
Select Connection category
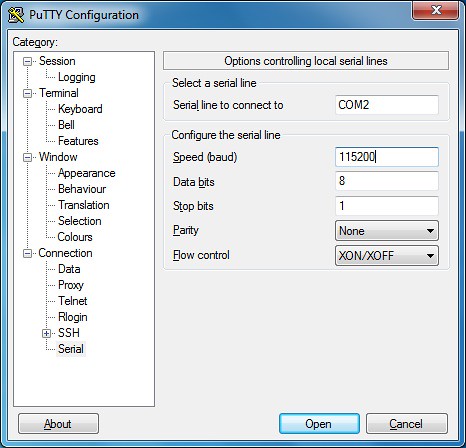[65, 253]
